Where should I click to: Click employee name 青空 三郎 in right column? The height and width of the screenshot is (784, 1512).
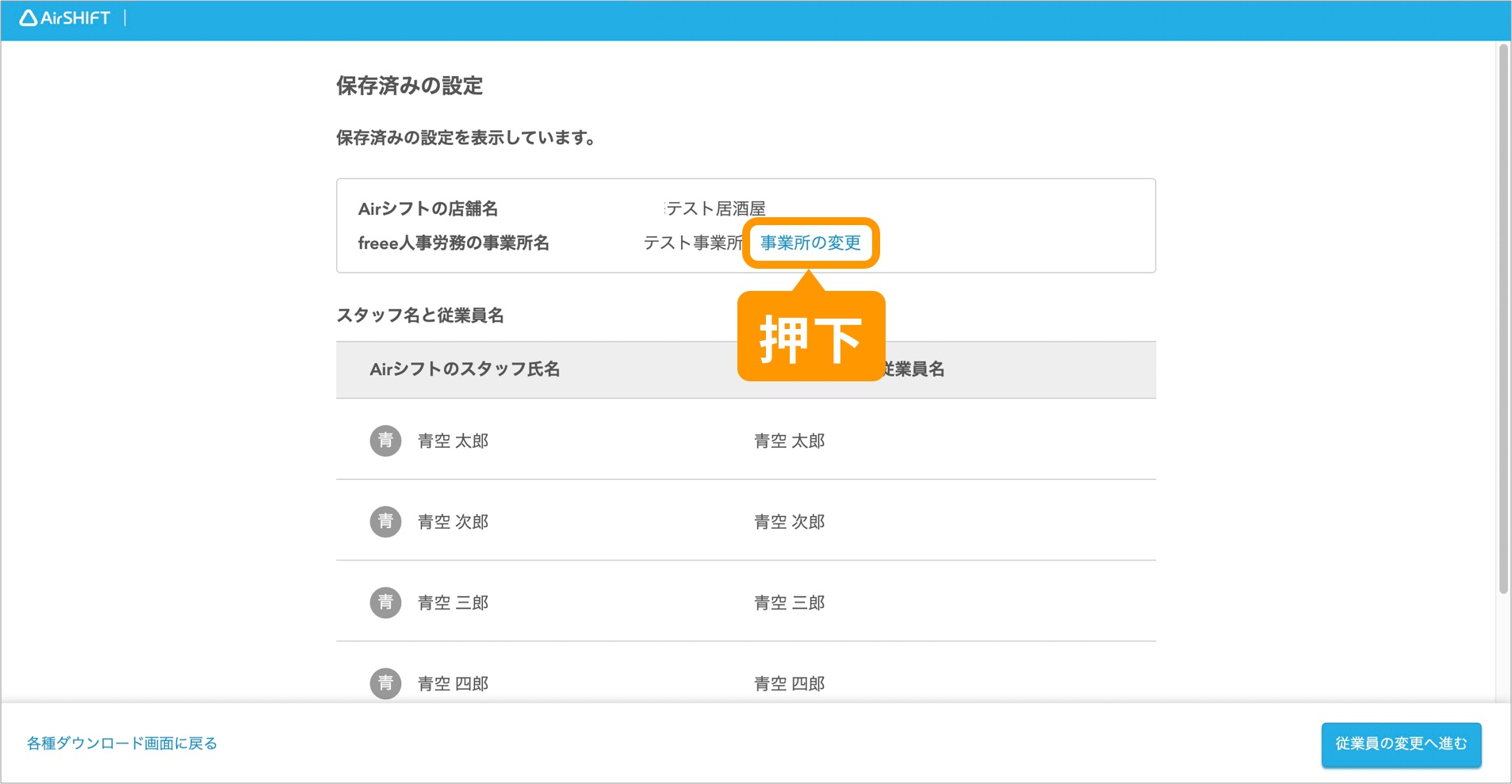789,602
